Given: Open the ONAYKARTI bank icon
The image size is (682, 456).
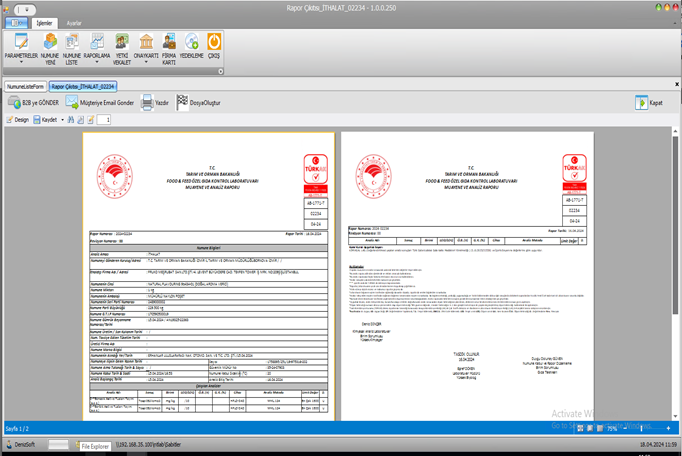Looking at the screenshot, I should click(x=146, y=42).
